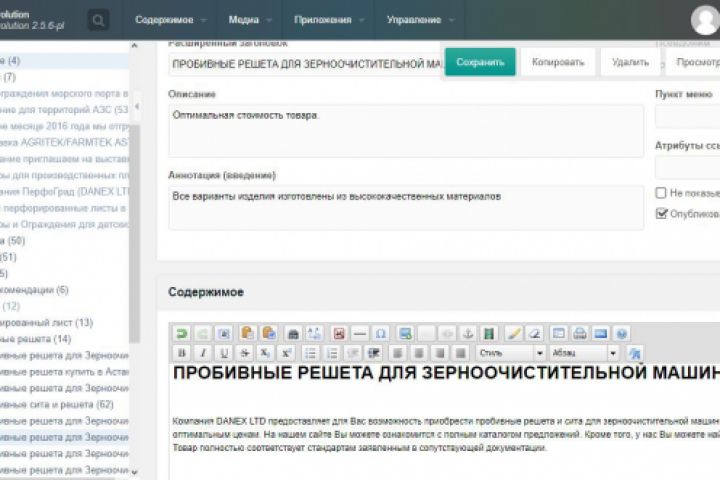Screen dimensions: 720x480
Task: Collapse the resource tree side panel handle
Action: point(137,107)
